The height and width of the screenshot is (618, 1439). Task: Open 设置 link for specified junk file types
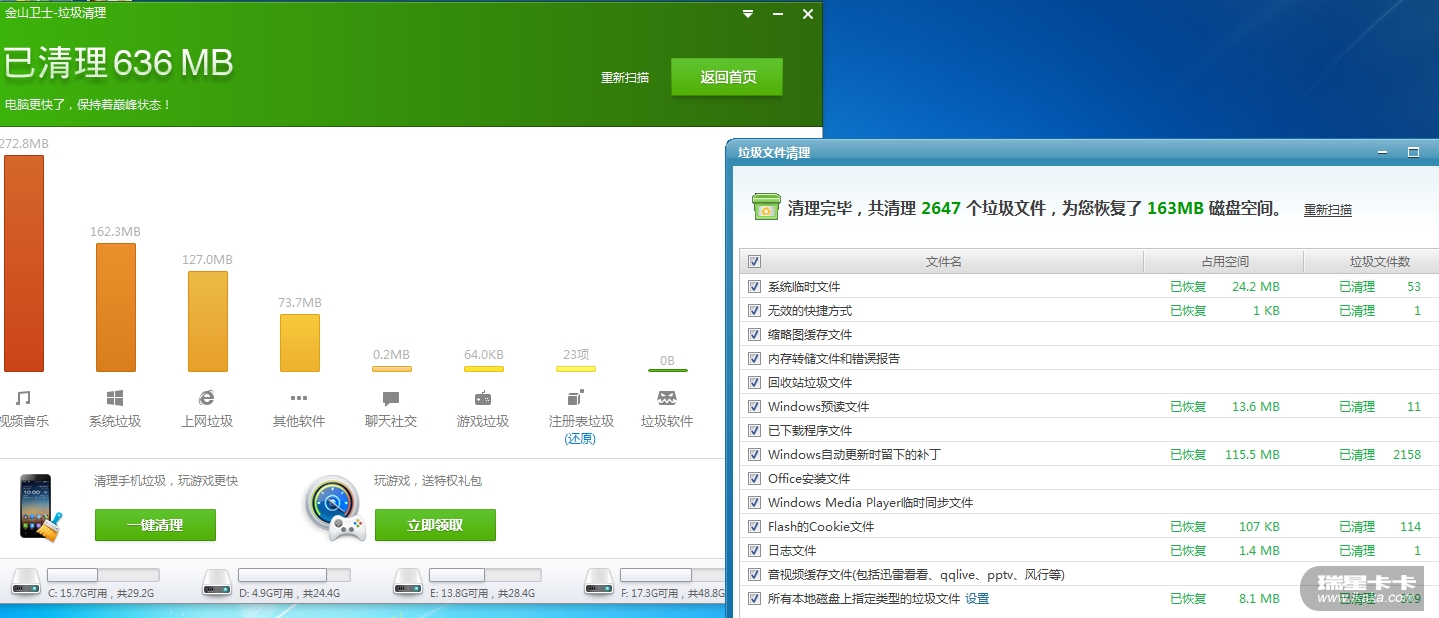[x=977, y=598]
